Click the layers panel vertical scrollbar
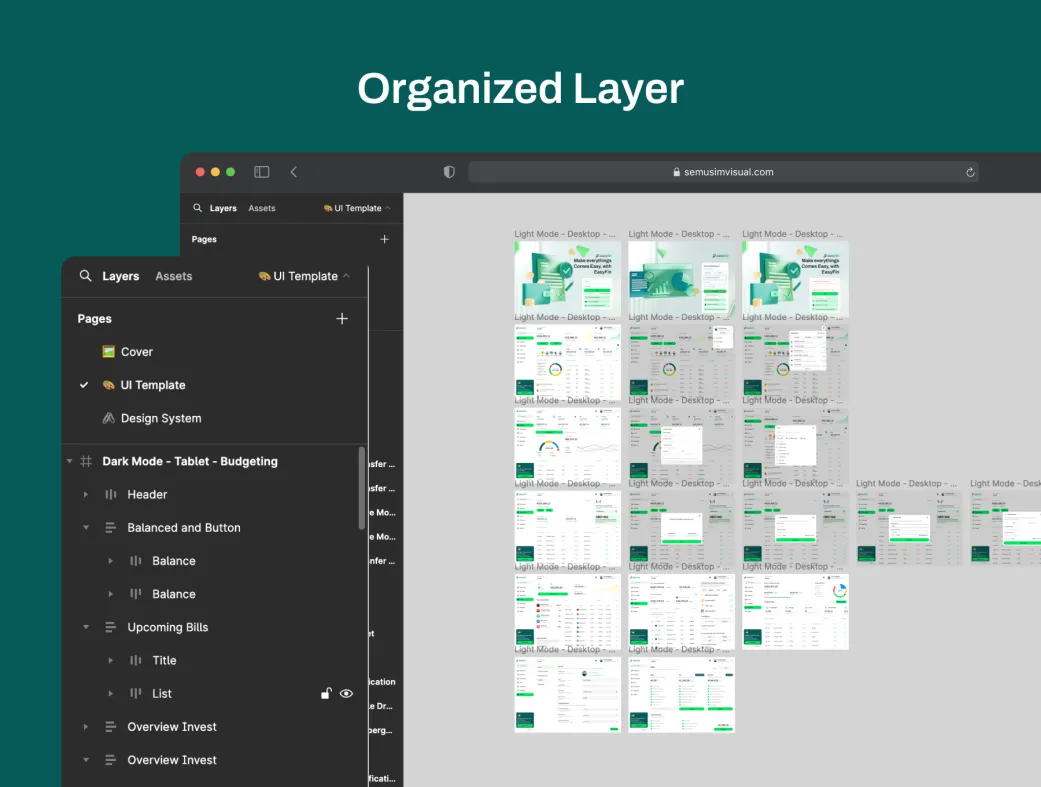 click(361, 488)
